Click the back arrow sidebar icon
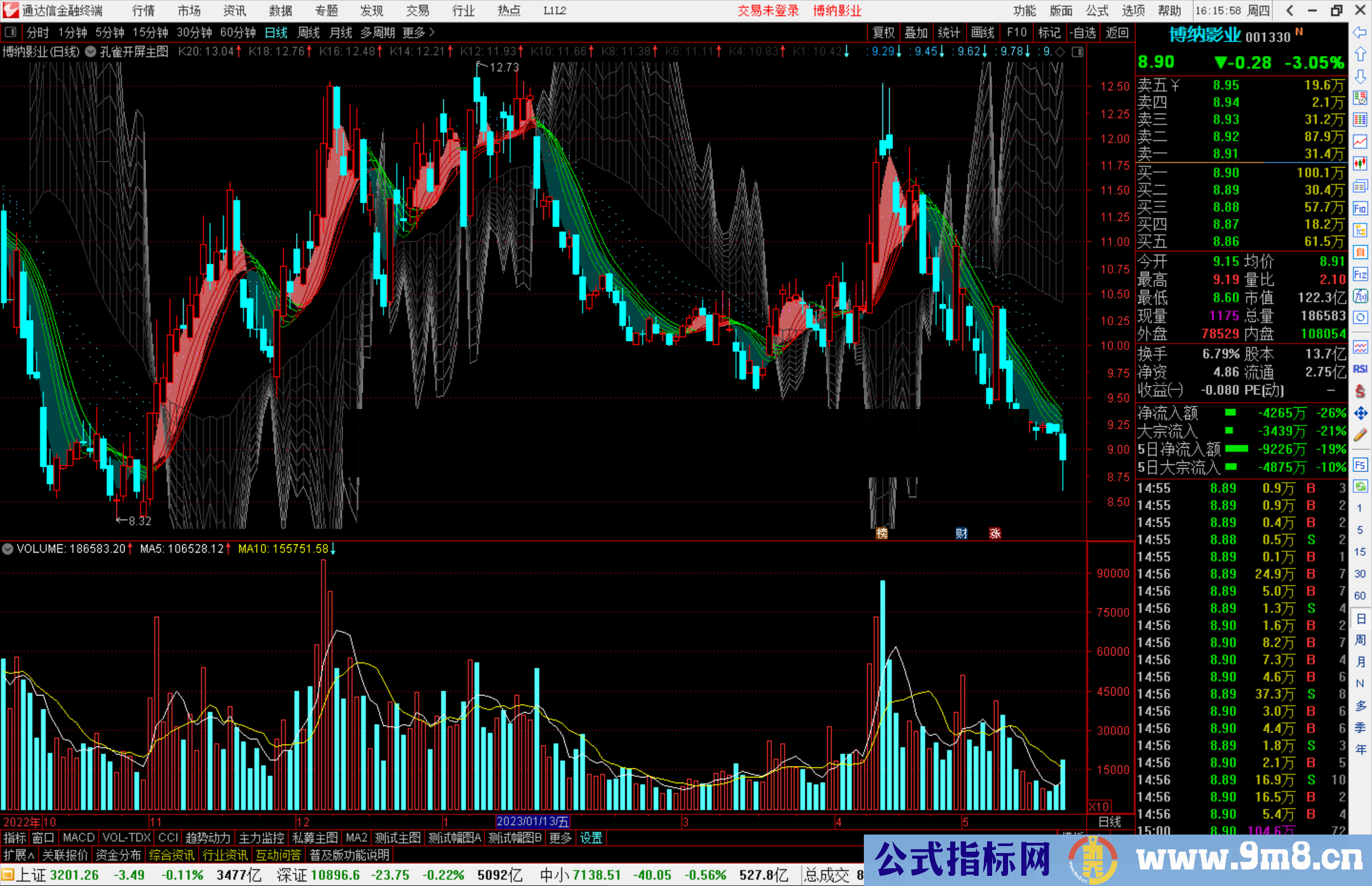 tap(1360, 32)
